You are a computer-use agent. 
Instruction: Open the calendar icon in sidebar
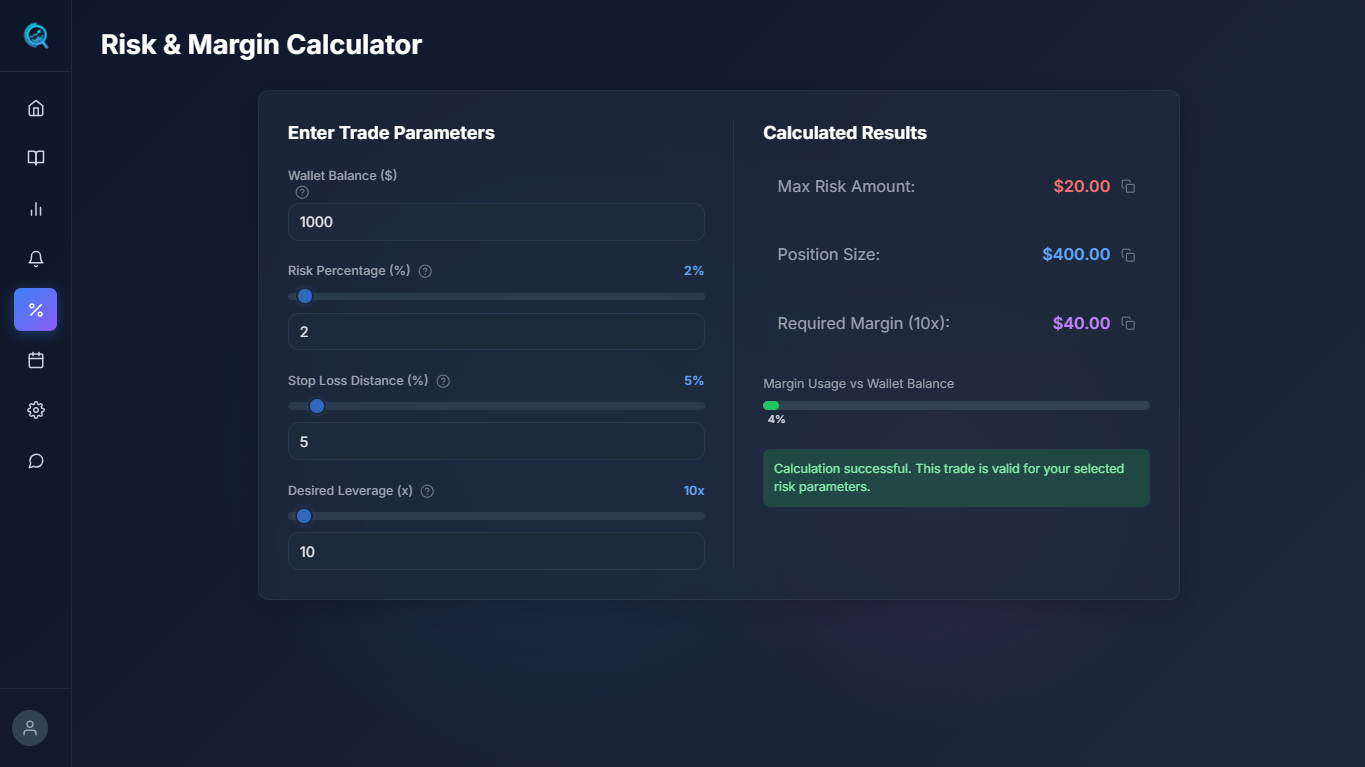[36, 360]
